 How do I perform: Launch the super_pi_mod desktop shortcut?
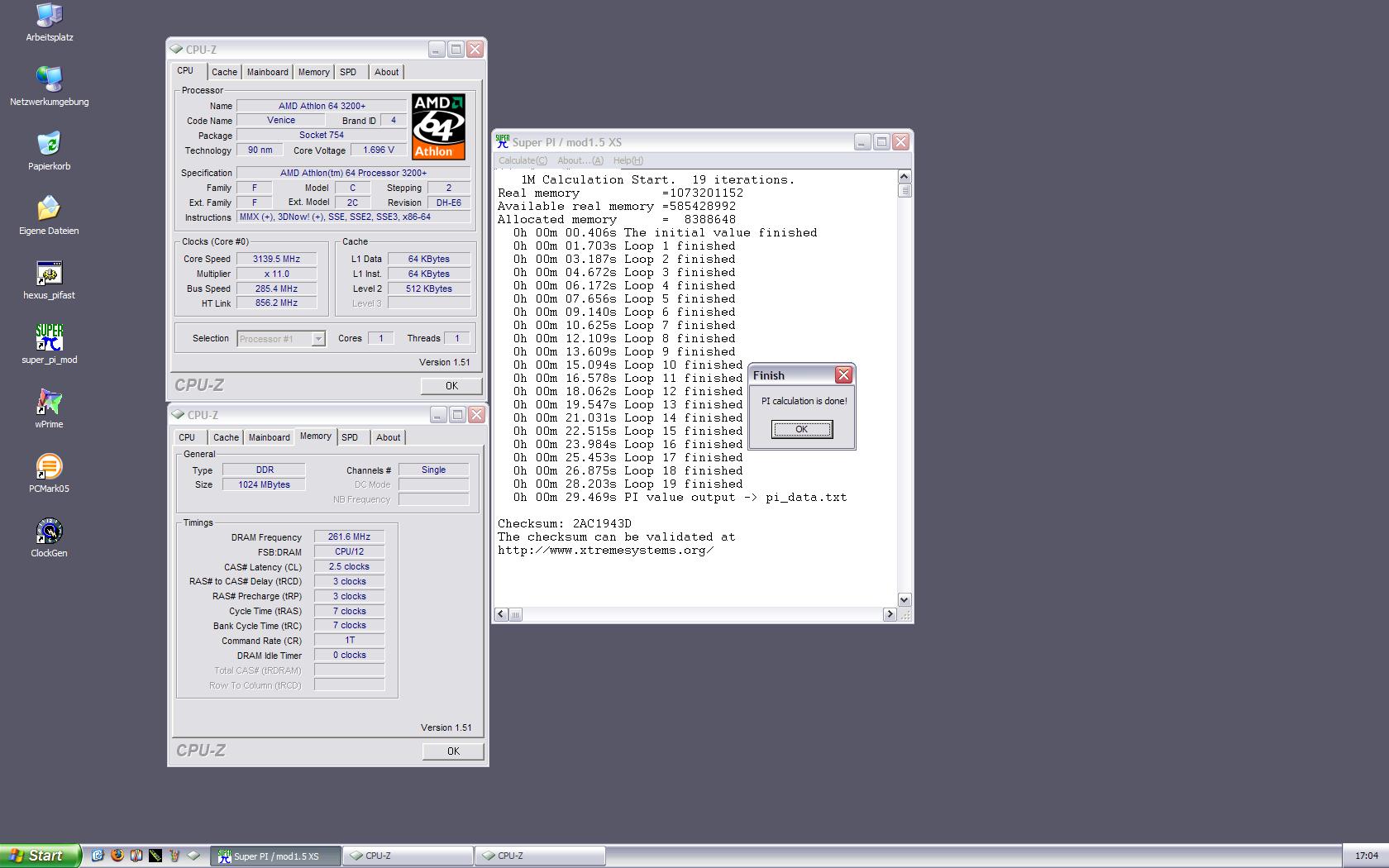50,344
